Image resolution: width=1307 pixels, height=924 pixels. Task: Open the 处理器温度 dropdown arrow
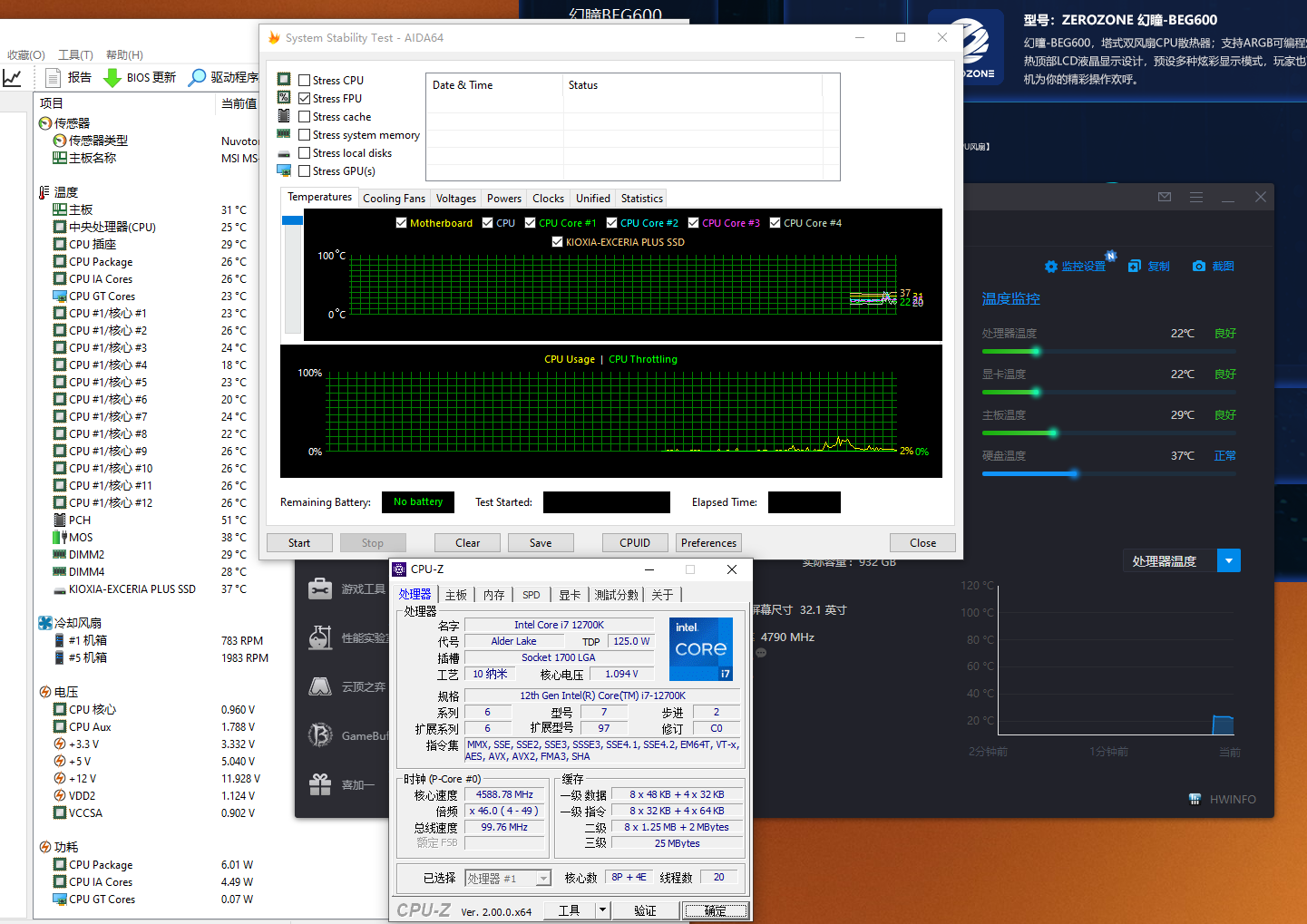pos(1229,560)
